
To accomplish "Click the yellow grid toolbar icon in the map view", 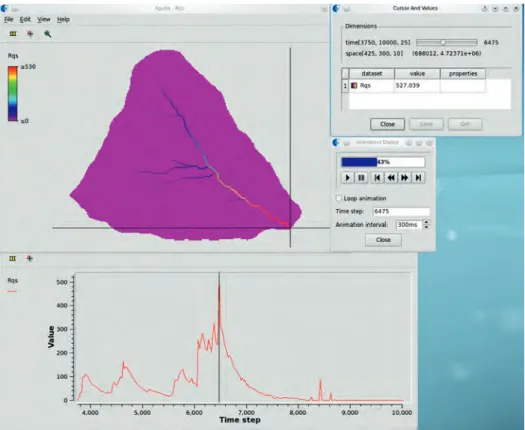I will tap(13, 34).
